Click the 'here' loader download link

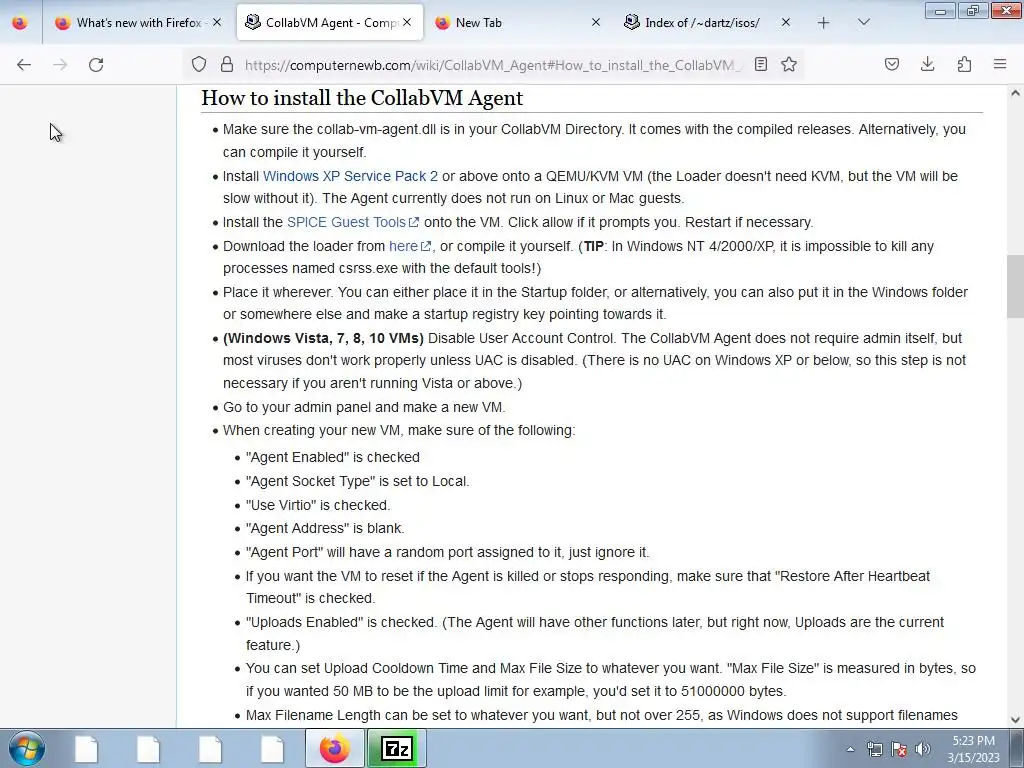409,246
